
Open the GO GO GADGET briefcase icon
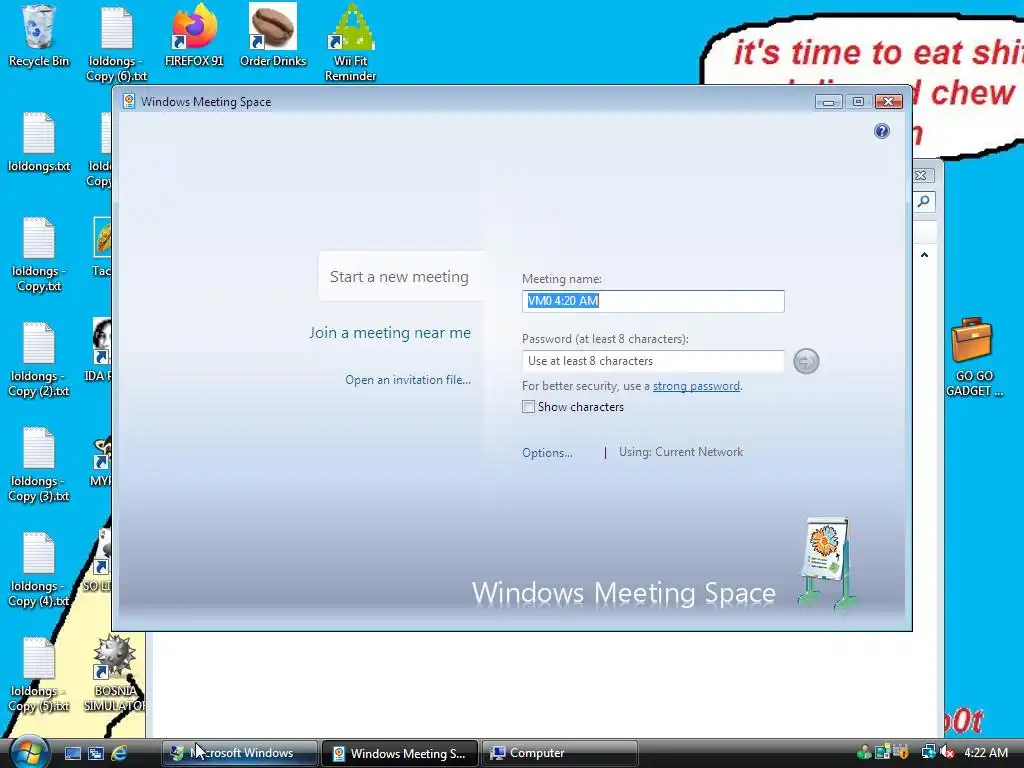coord(974,357)
